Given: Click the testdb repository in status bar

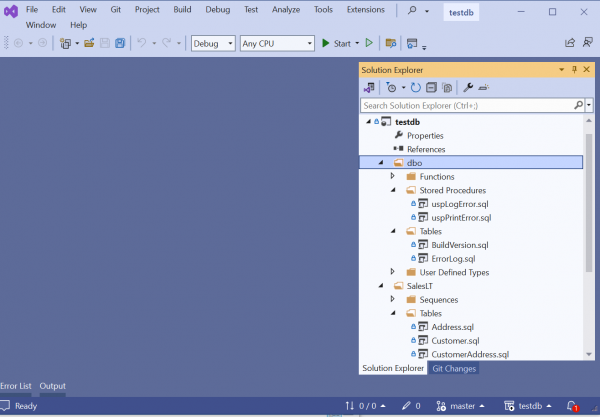Looking at the screenshot, I should pyautogui.click(x=528, y=406).
